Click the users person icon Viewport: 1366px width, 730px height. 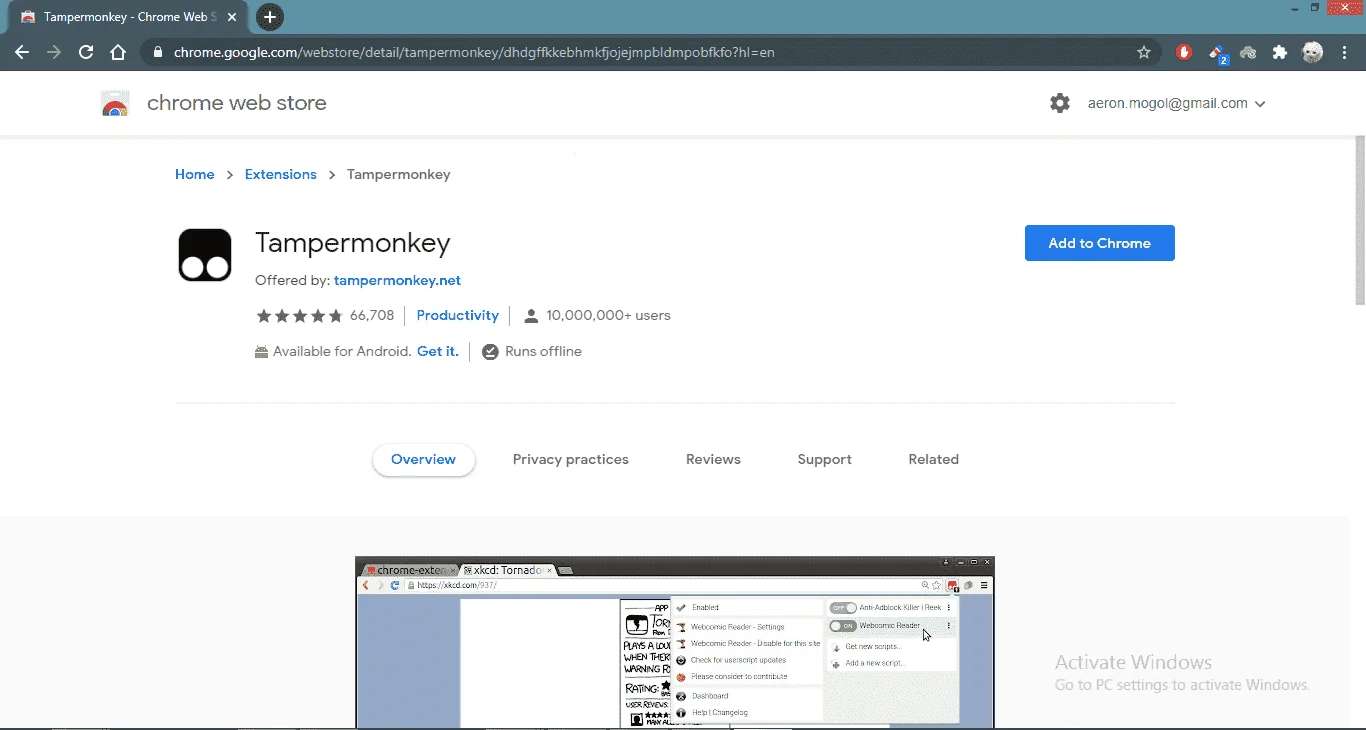pos(531,316)
